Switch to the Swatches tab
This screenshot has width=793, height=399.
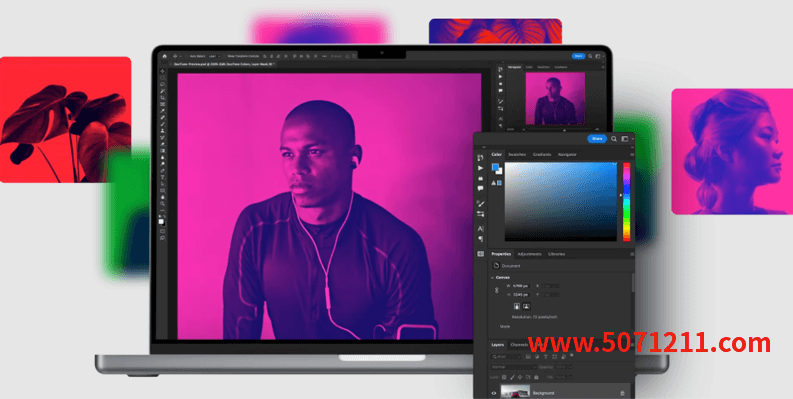517,154
